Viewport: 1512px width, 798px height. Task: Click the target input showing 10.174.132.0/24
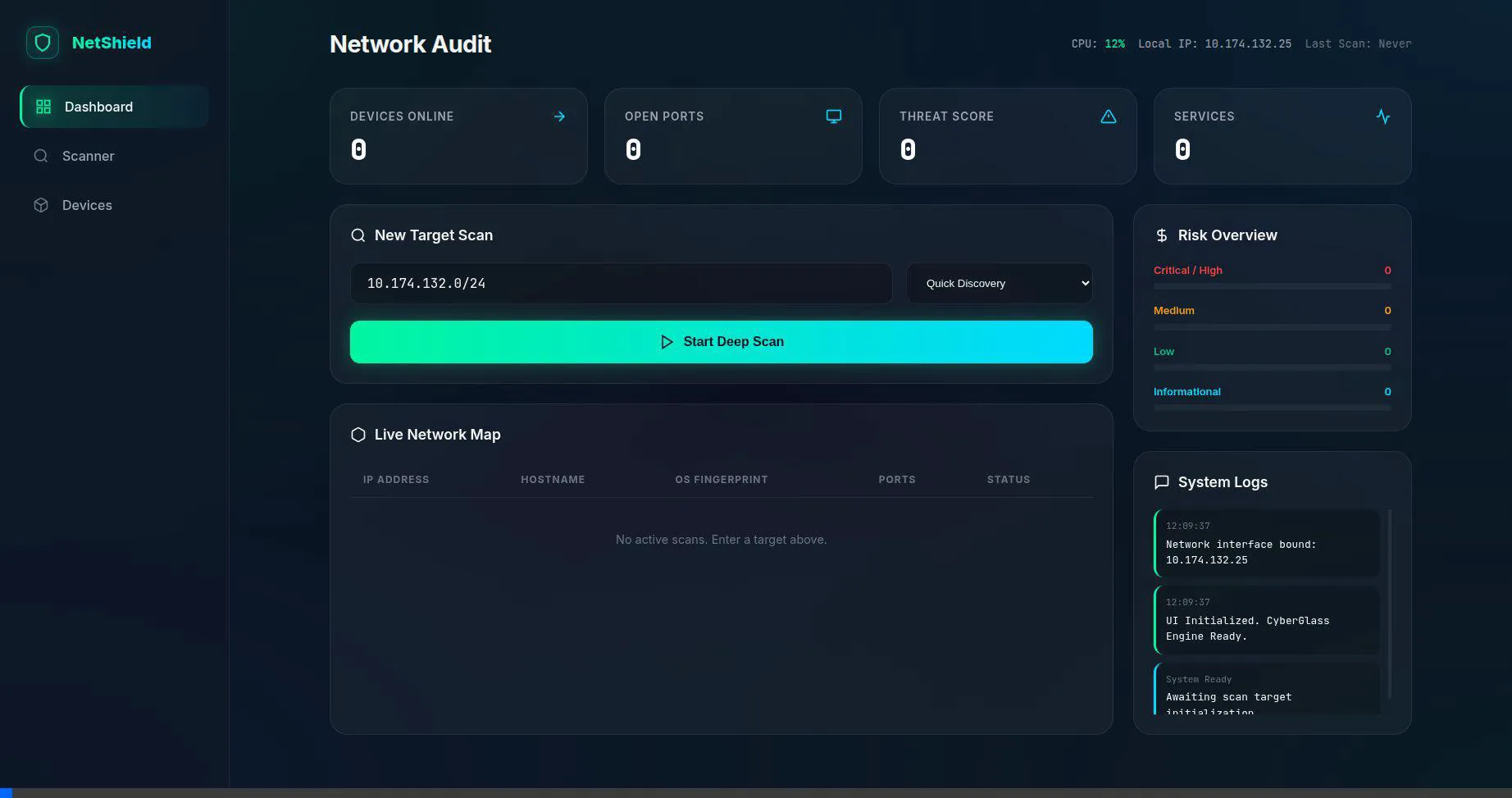622,283
